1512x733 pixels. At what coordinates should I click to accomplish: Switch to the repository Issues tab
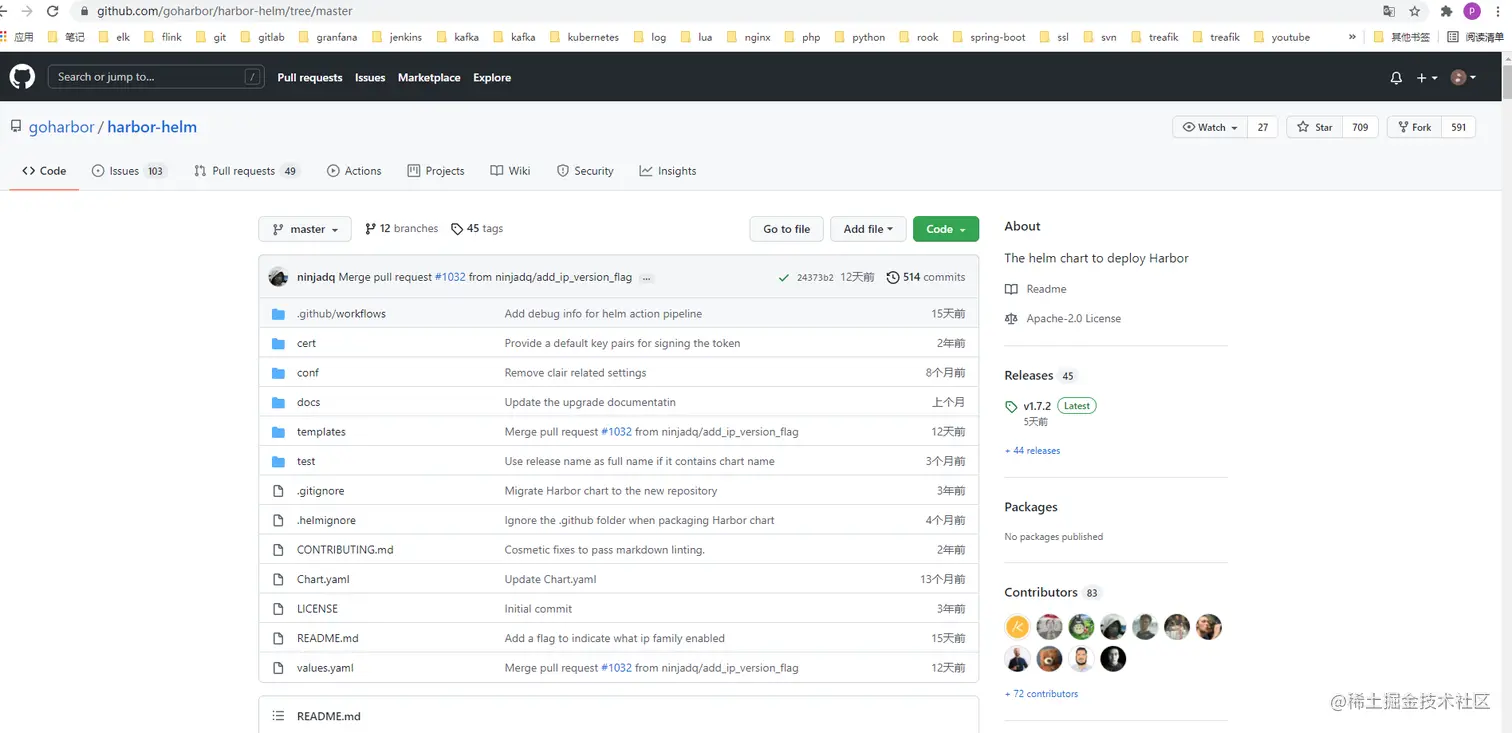[x=128, y=171]
